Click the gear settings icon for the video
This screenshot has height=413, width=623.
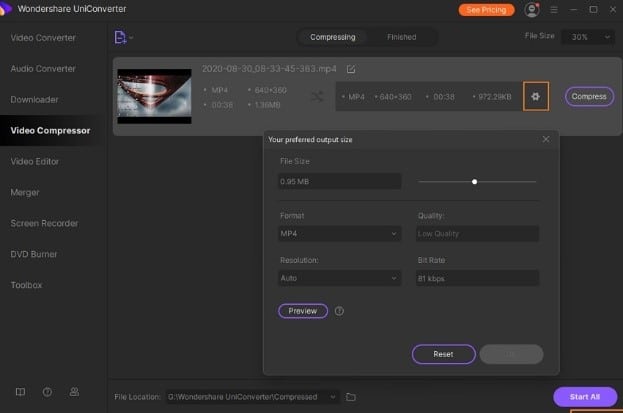(536, 96)
